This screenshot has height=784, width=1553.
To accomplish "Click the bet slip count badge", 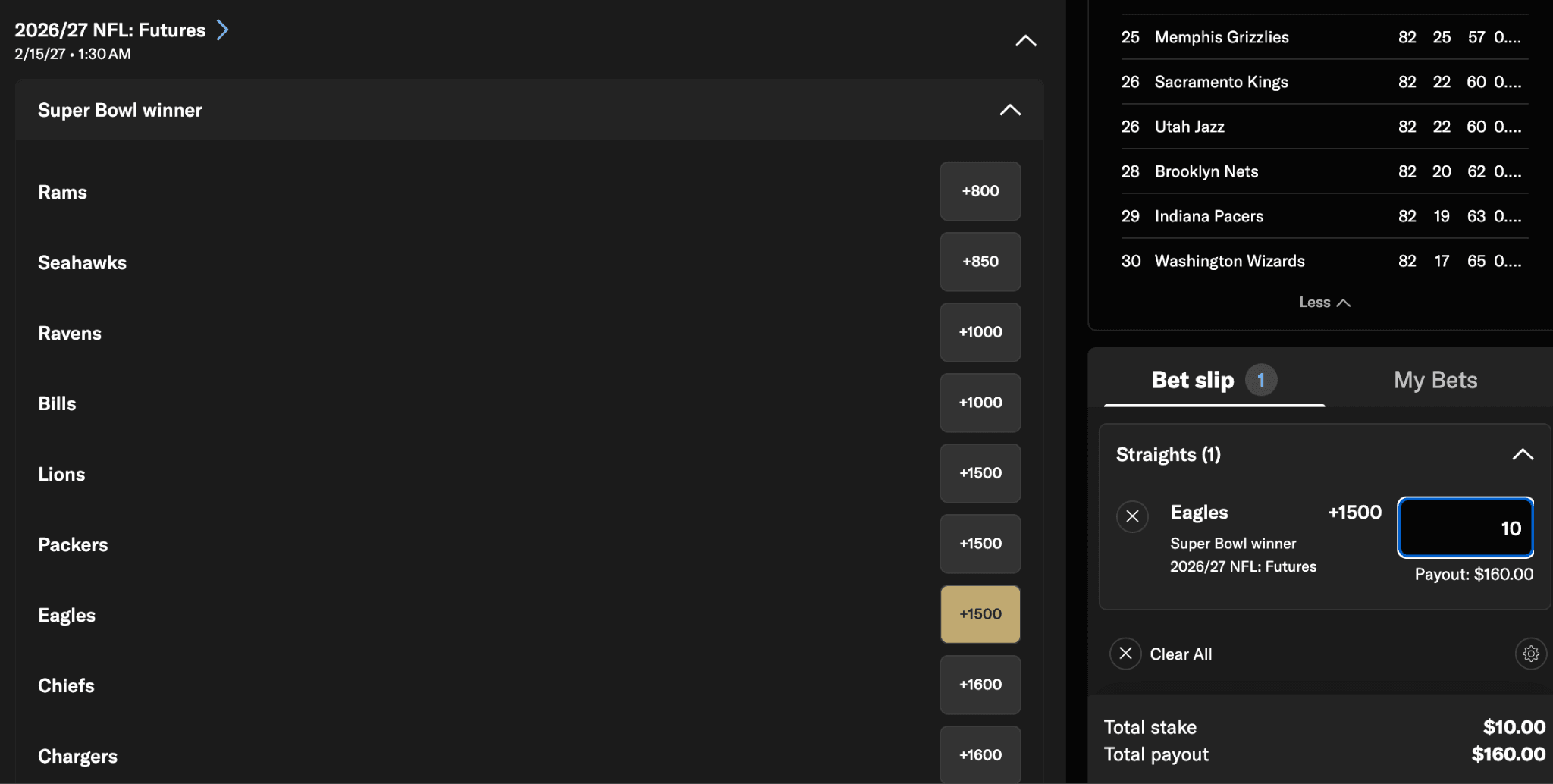I will (x=1261, y=380).
